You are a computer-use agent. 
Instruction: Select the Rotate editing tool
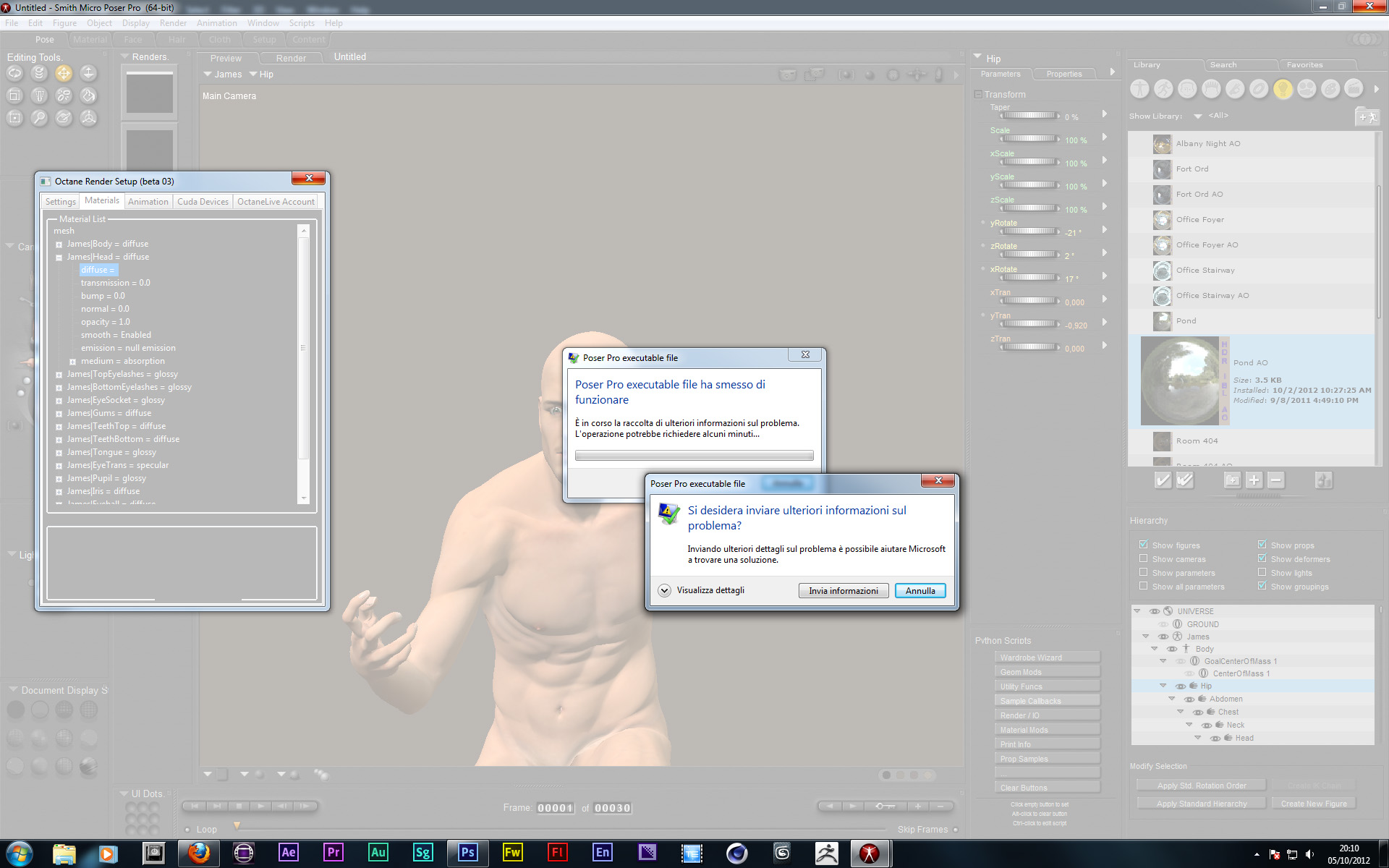(x=15, y=73)
